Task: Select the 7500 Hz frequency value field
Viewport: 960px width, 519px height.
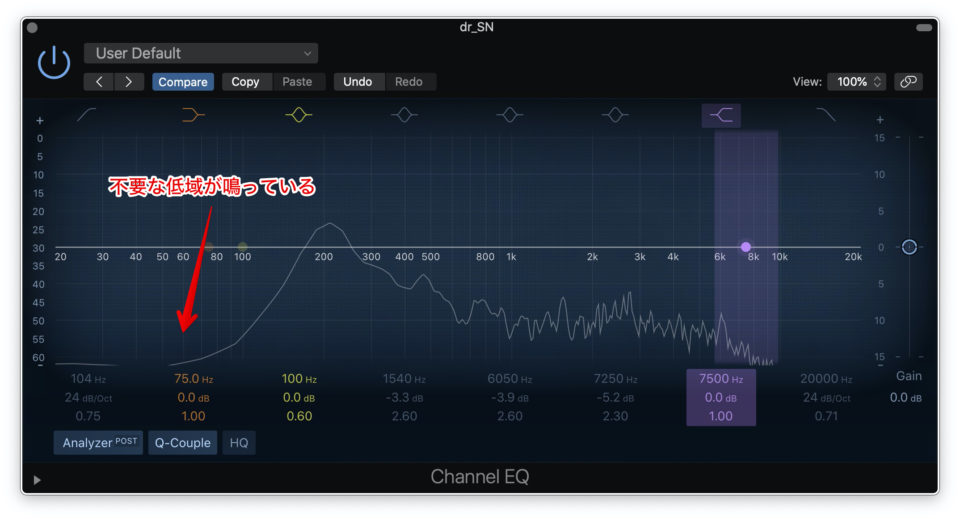Action: [x=720, y=379]
